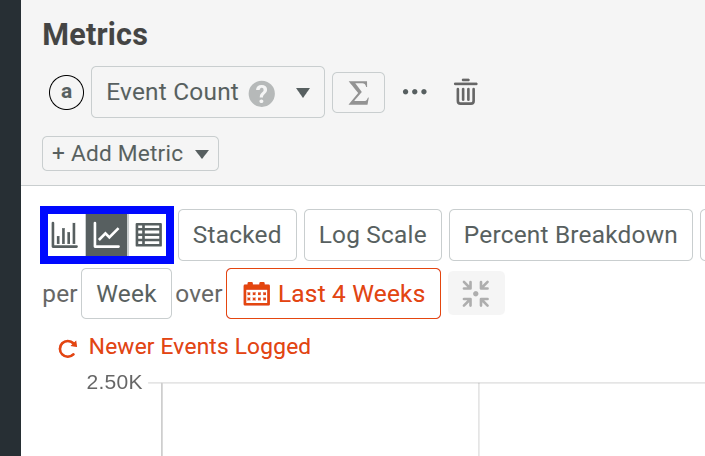The height and width of the screenshot is (456, 705).
Task: Open the Add Metric dropdown
Action: [130, 154]
